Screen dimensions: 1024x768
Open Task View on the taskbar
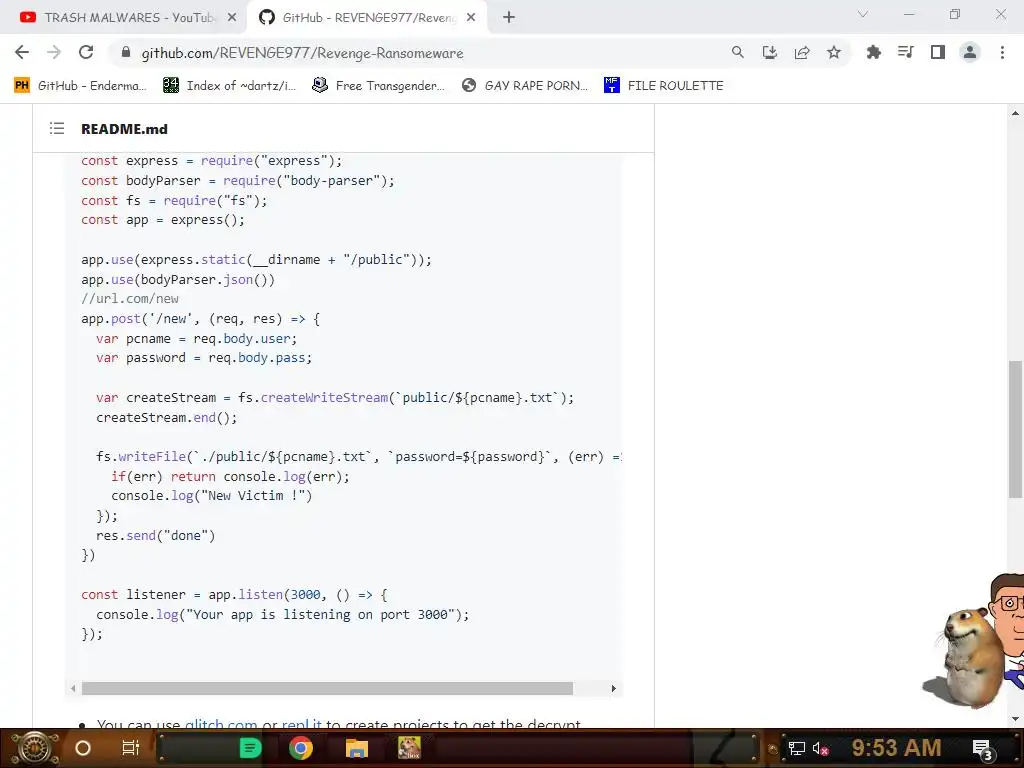[131, 748]
